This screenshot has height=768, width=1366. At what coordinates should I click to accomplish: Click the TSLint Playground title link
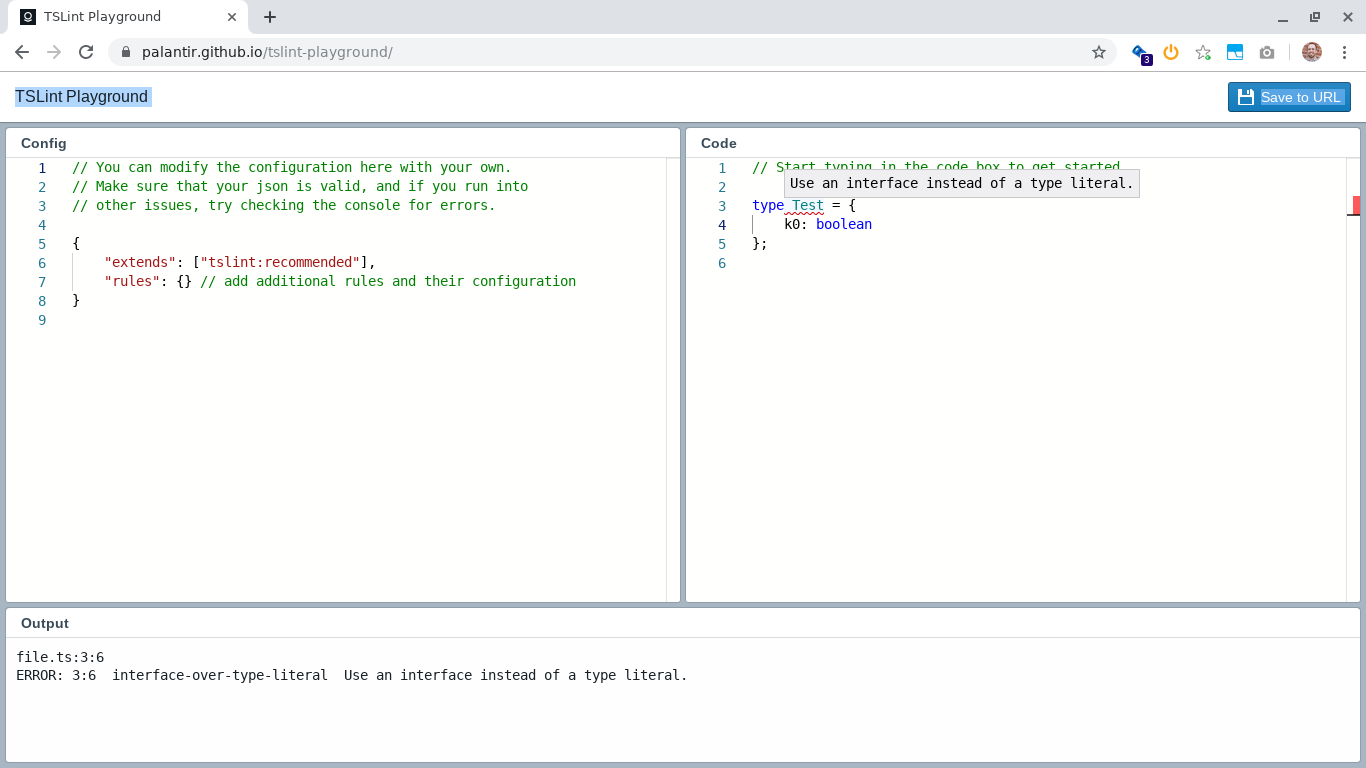pyautogui.click(x=82, y=96)
